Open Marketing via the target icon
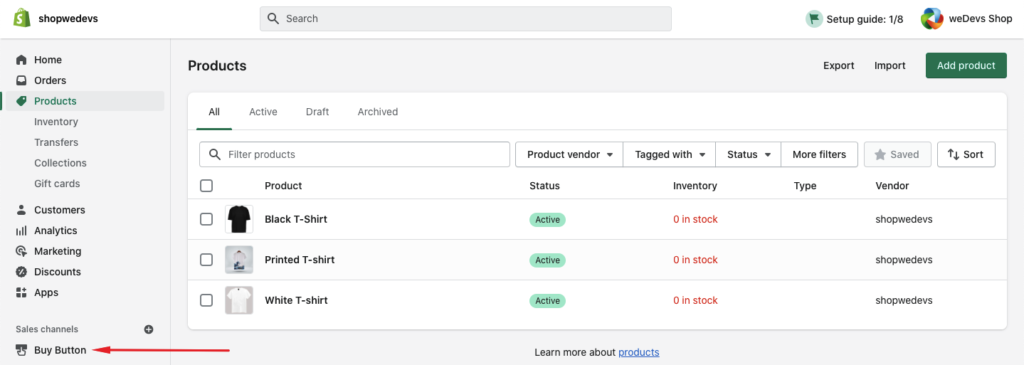The height and width of the screenshot is (365, 1024). pos(22,251)
